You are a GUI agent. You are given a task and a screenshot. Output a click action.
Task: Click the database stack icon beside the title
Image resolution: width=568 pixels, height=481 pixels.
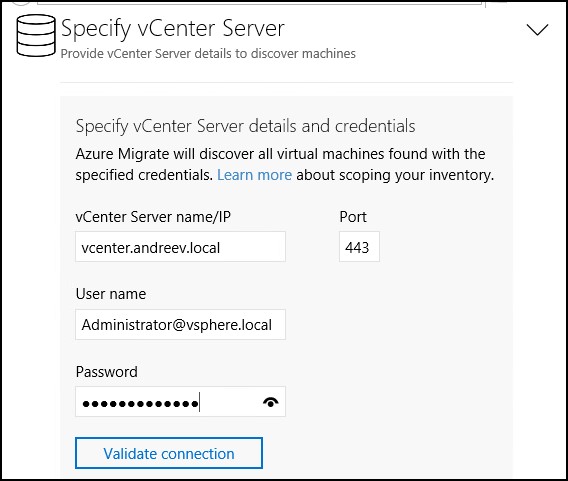point(36,35)
